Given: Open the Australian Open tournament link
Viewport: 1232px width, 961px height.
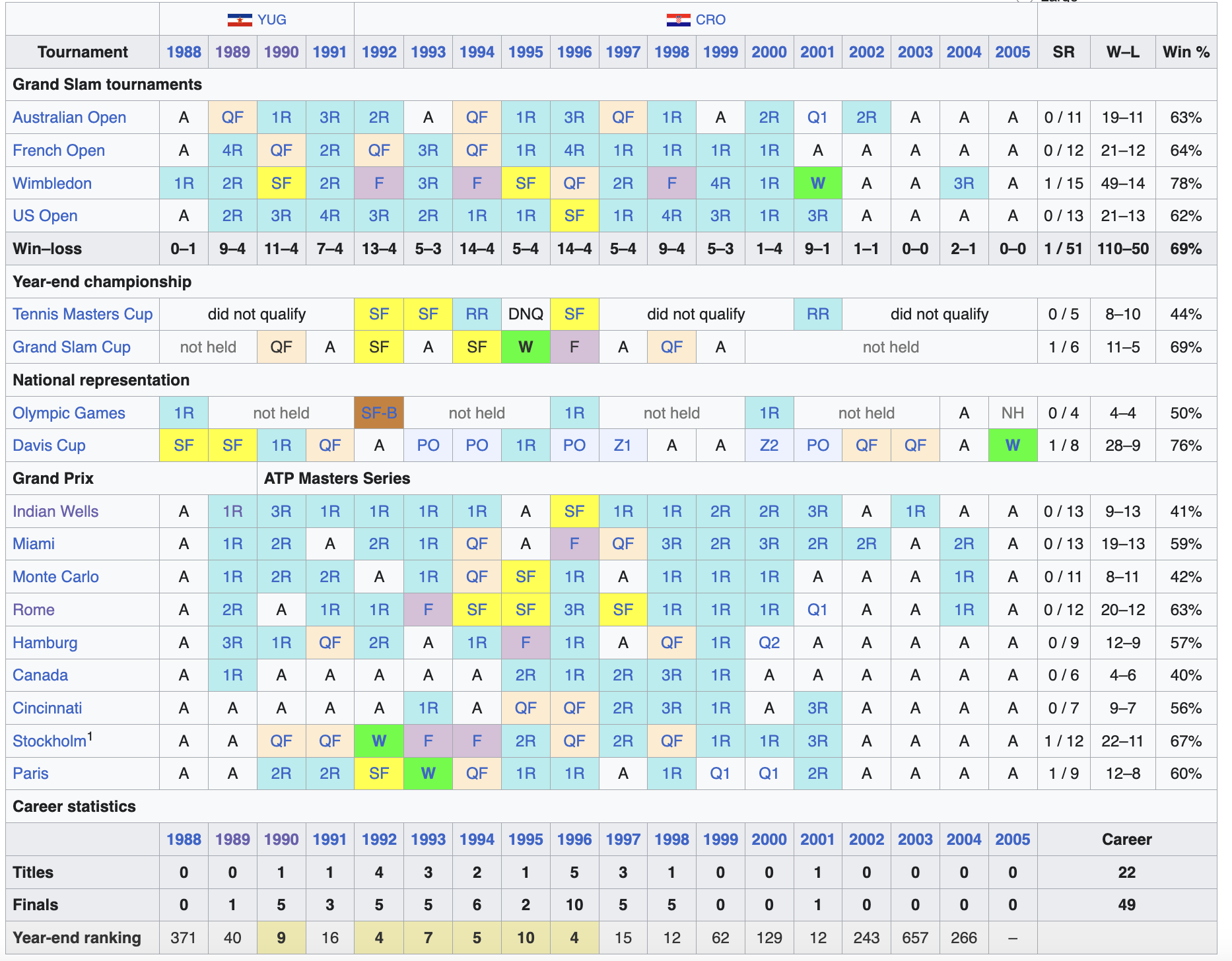Looking at the screenshot, I should (69, 117).
